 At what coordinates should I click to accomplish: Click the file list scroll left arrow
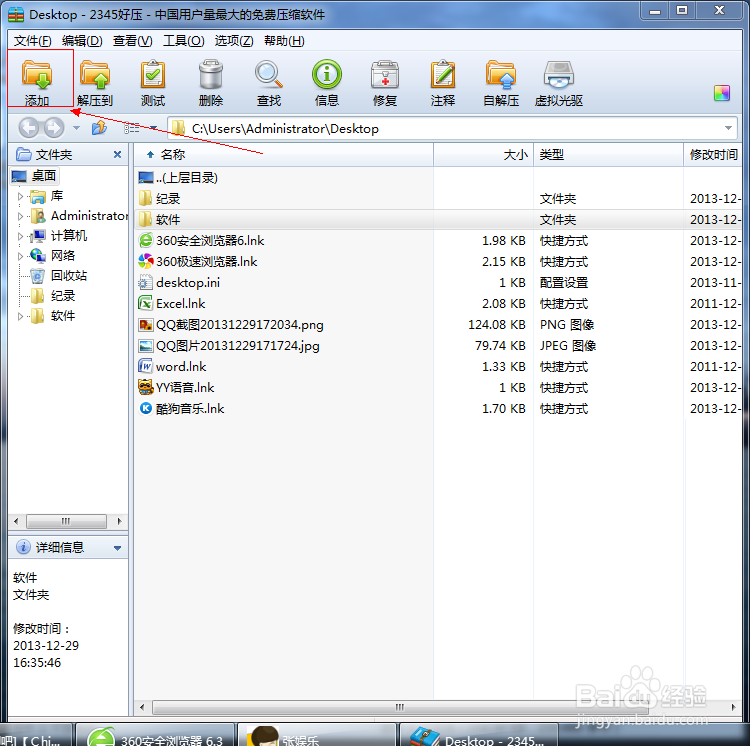coord(142,707)
